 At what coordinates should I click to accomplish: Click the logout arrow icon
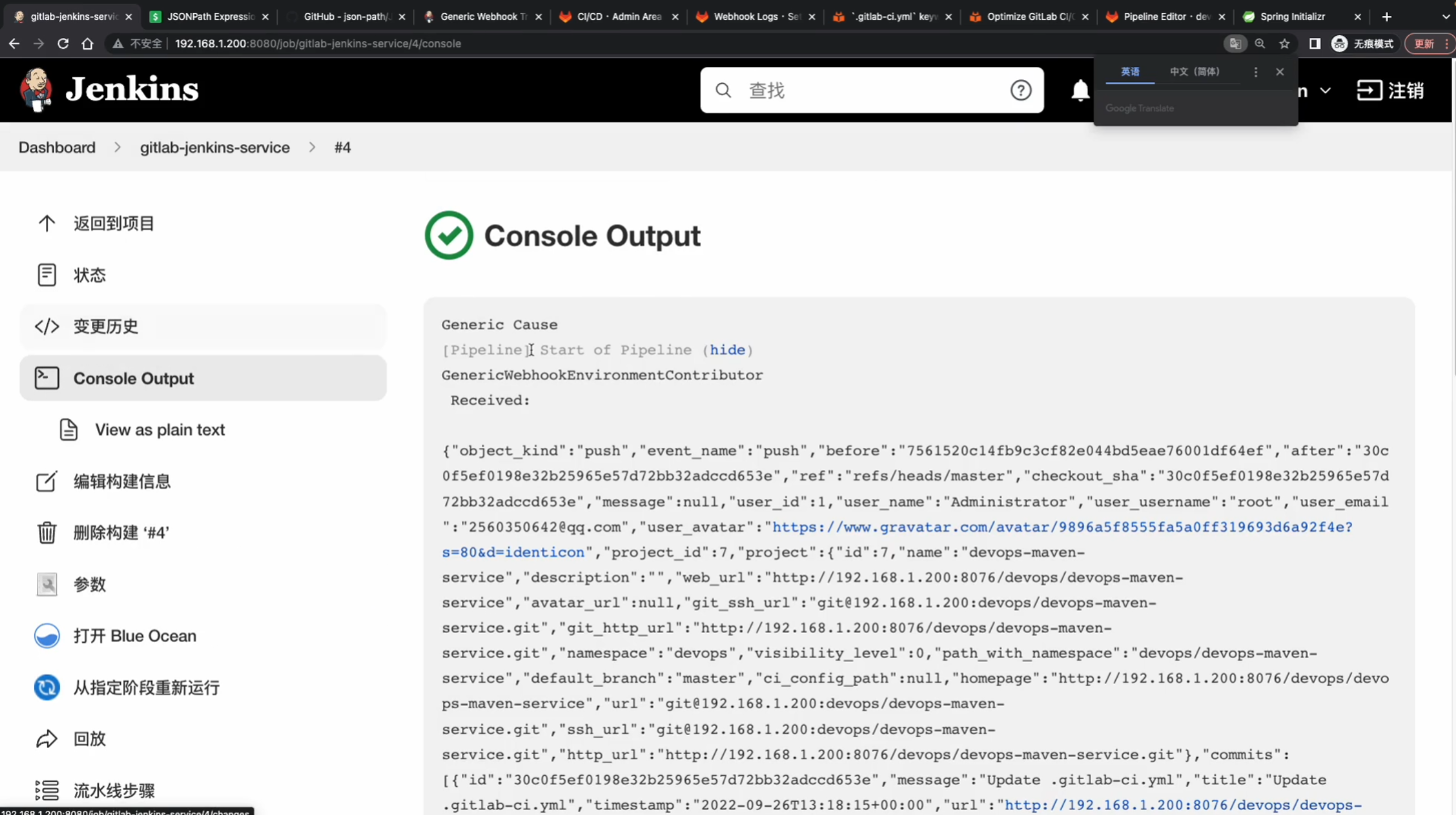pos(1369,90)
